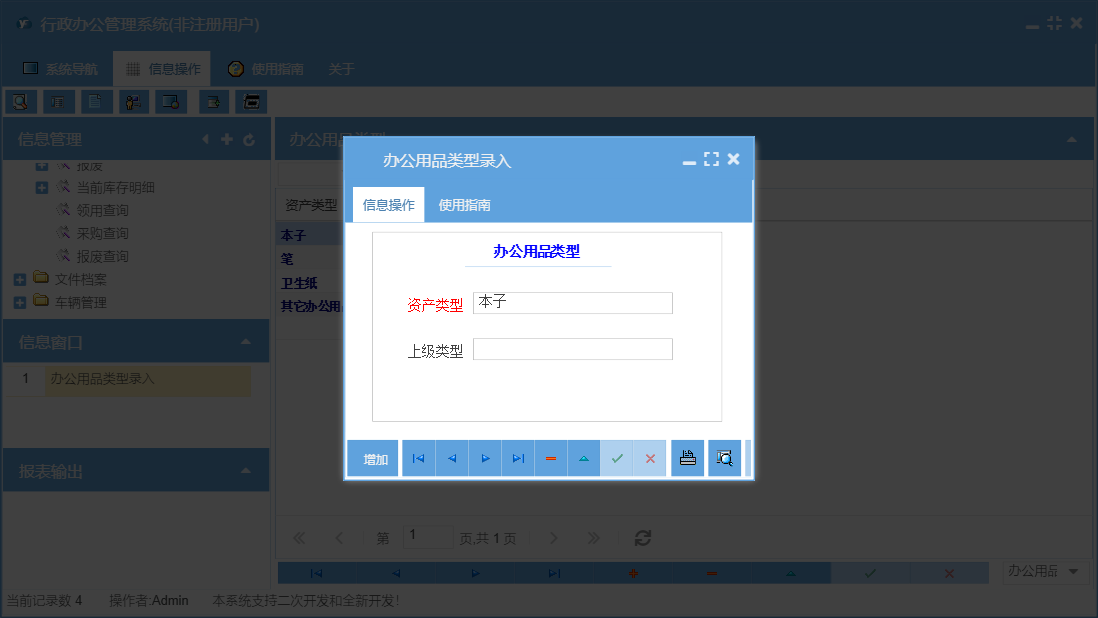The width and height of the screenshot is (1098, 618).
Task: Open the print icon in the dialog toolbar
Action: click(687, 457)
